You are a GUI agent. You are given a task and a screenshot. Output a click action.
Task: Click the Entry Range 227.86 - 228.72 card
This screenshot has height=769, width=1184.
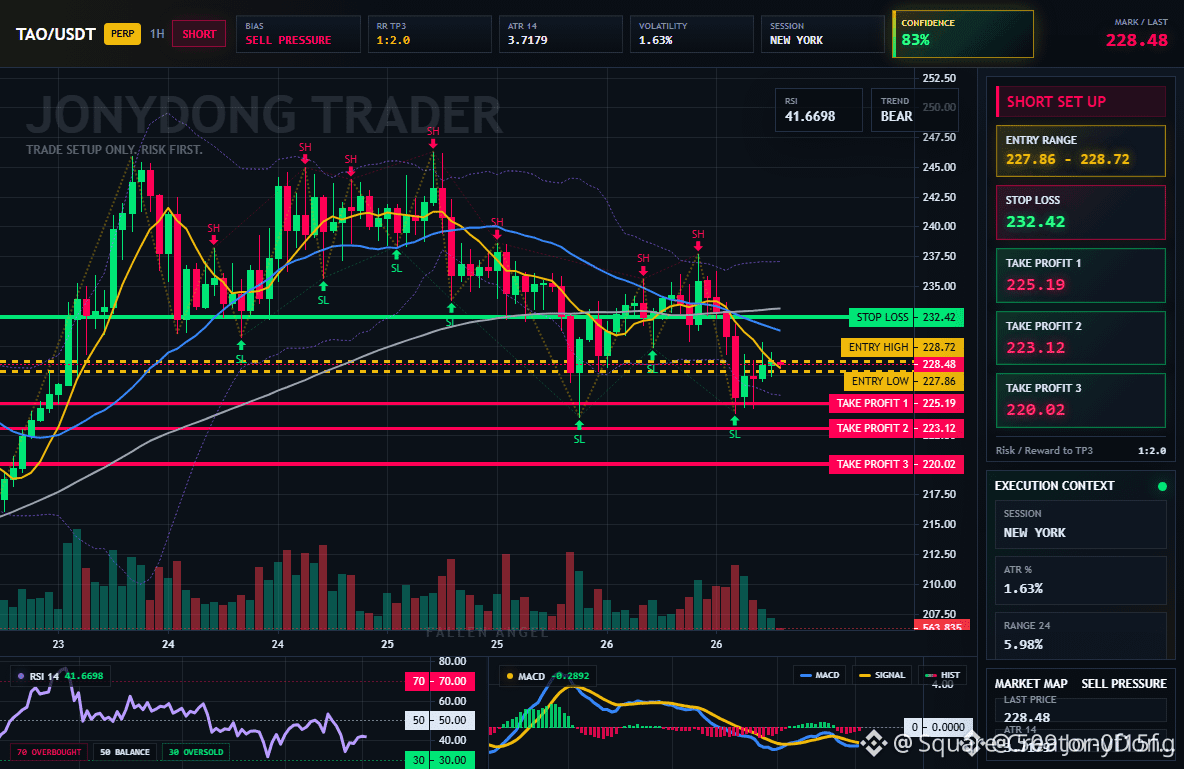point(1081,150)
